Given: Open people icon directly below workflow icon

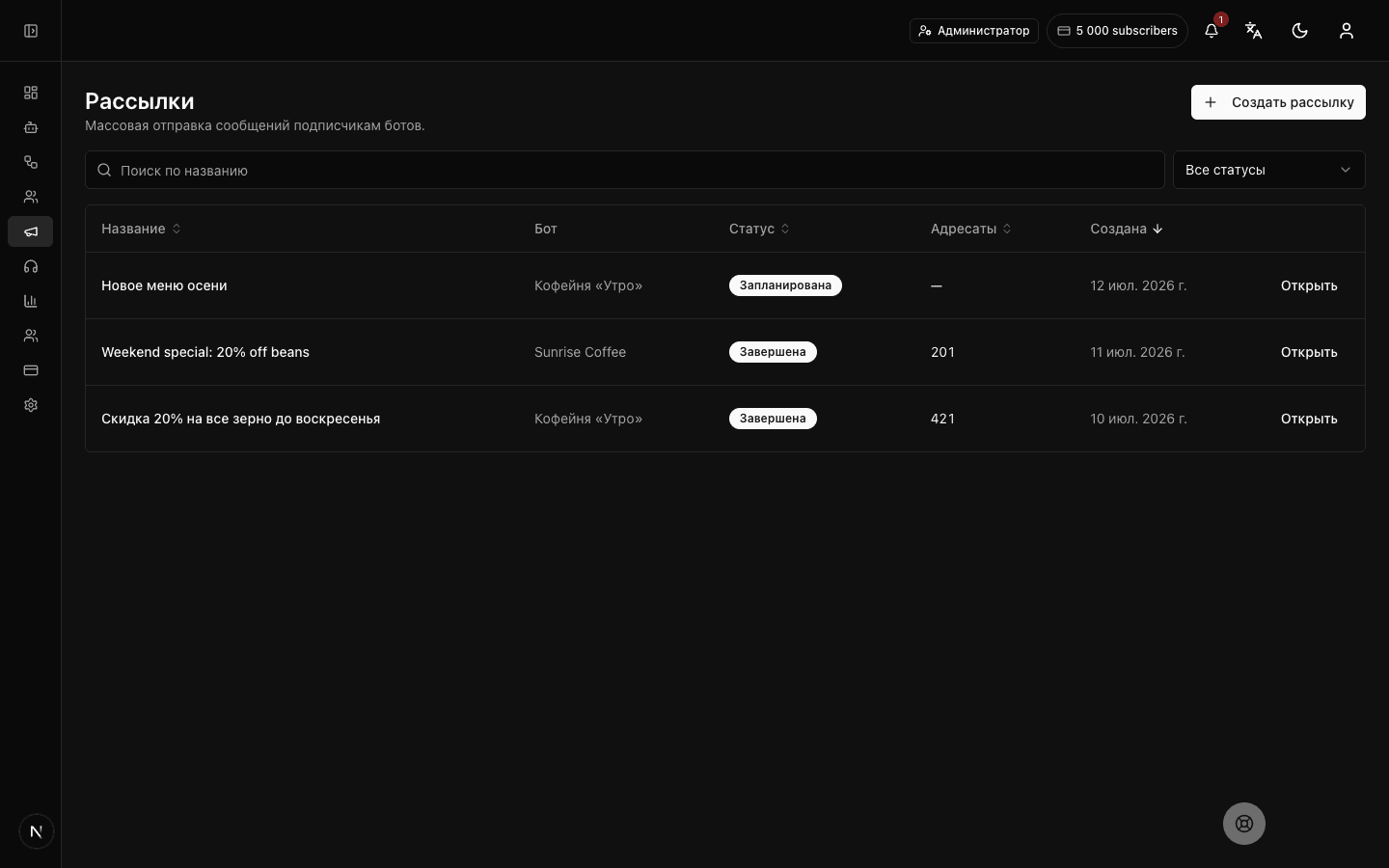Looking at the screenshot, I should pos(31,197).
